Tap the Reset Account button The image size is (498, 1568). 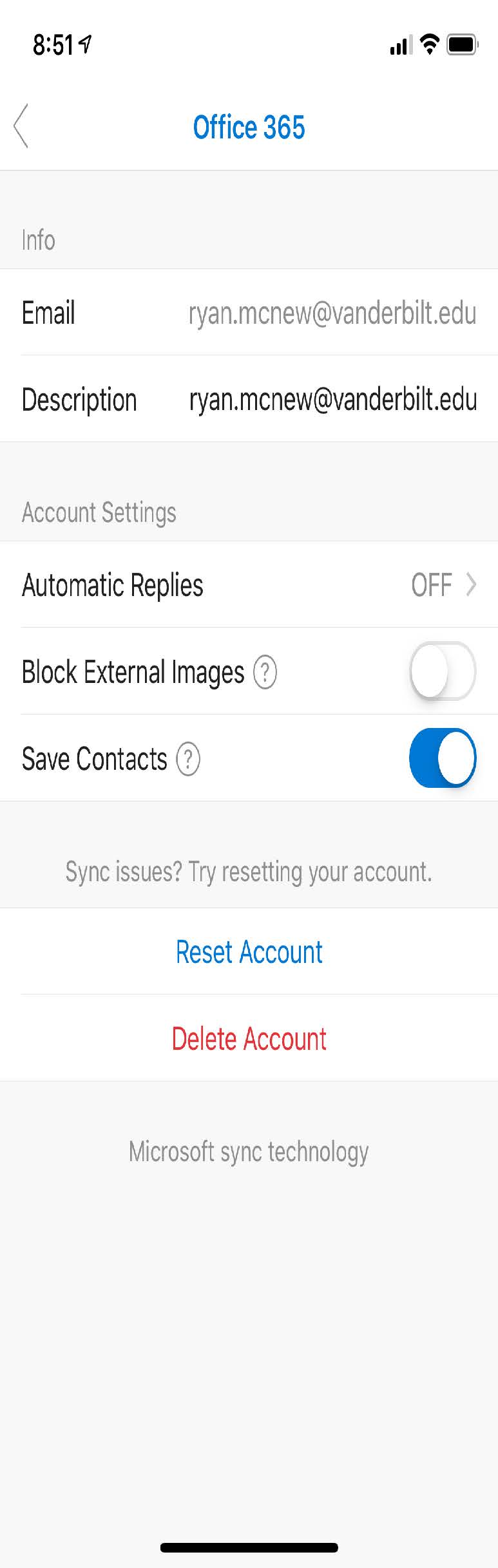(249, 952)
